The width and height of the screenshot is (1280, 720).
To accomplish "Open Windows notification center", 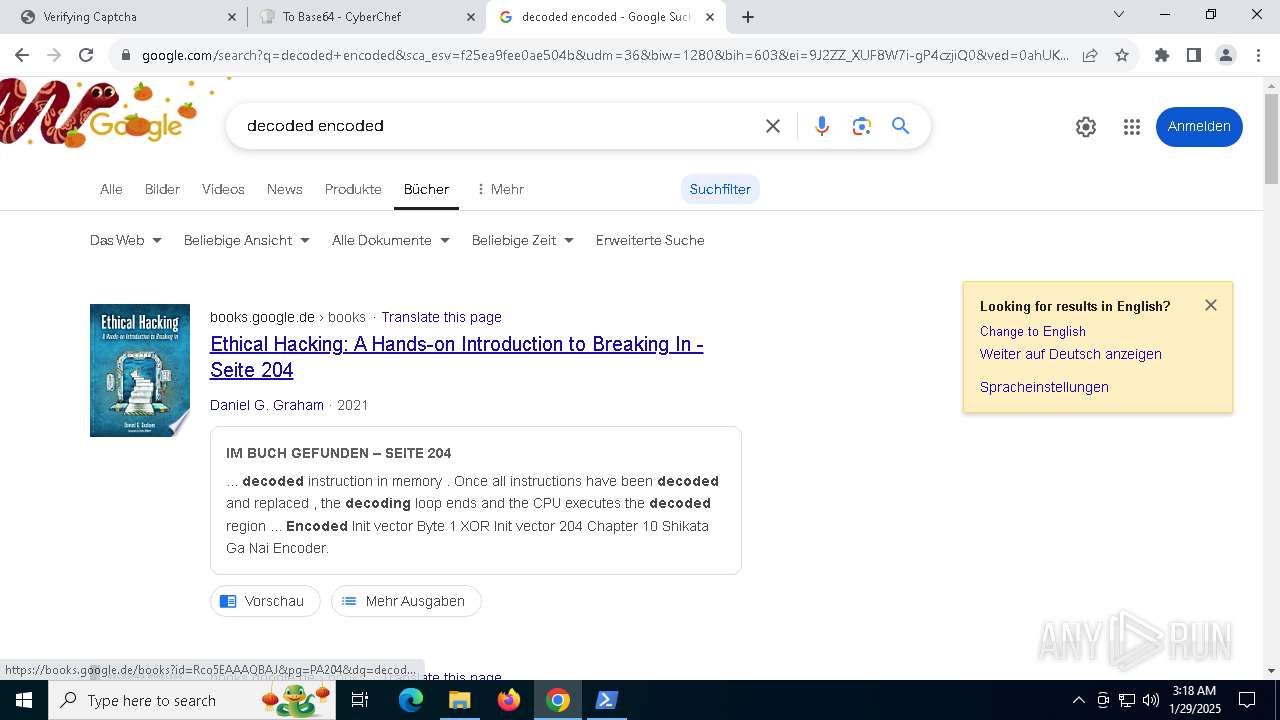I will coord(1247,700).
